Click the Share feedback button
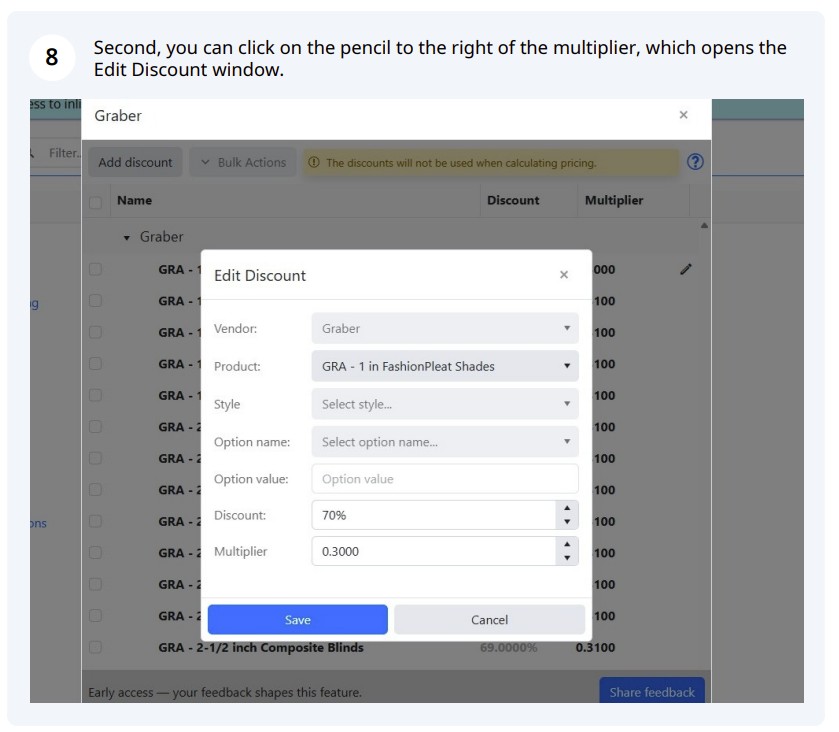839x732 pixels. [x=652, y=691]
